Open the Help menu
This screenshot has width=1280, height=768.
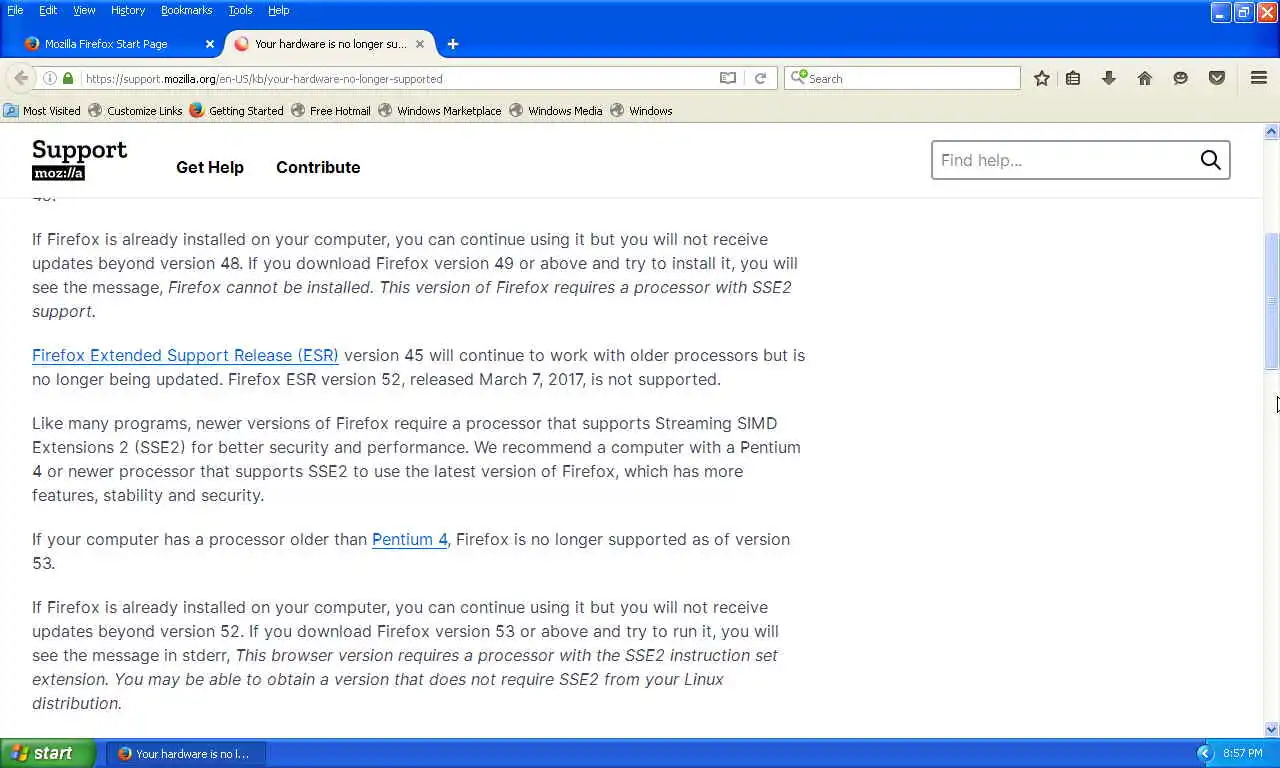tap(278, 10)
